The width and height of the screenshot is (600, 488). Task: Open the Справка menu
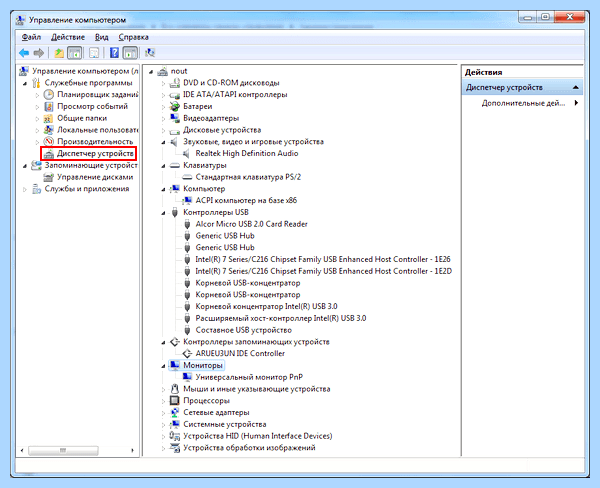(x=133, y=37)
